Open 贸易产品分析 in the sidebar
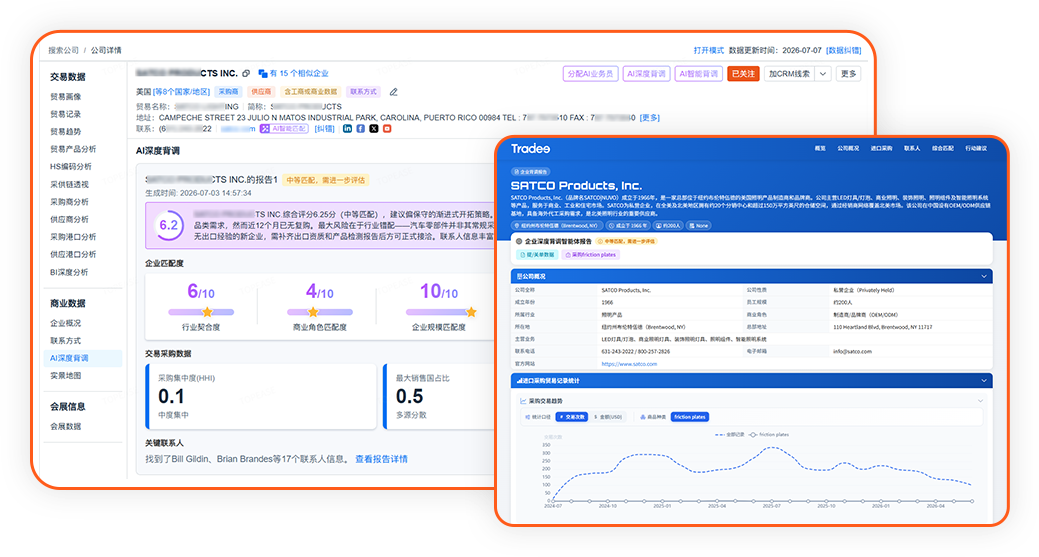This screenshot has height=557, width=1039. (73, 149)
